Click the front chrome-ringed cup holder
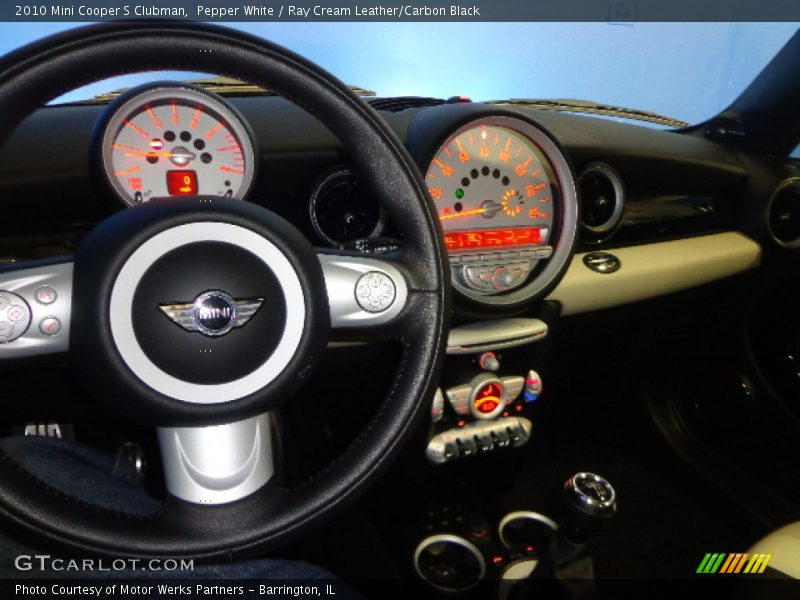This screenshot has height=600, width=800. 449,563
